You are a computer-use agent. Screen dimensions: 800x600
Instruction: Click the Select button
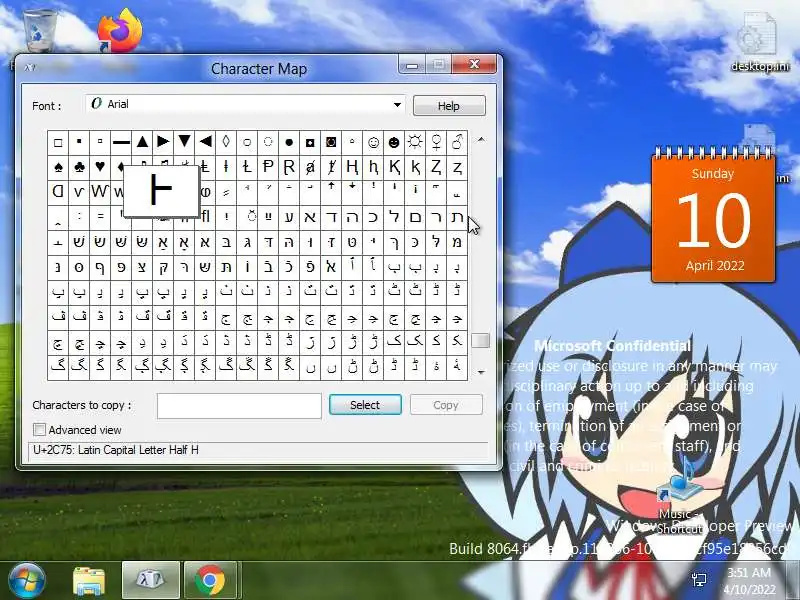coord(365,405)
